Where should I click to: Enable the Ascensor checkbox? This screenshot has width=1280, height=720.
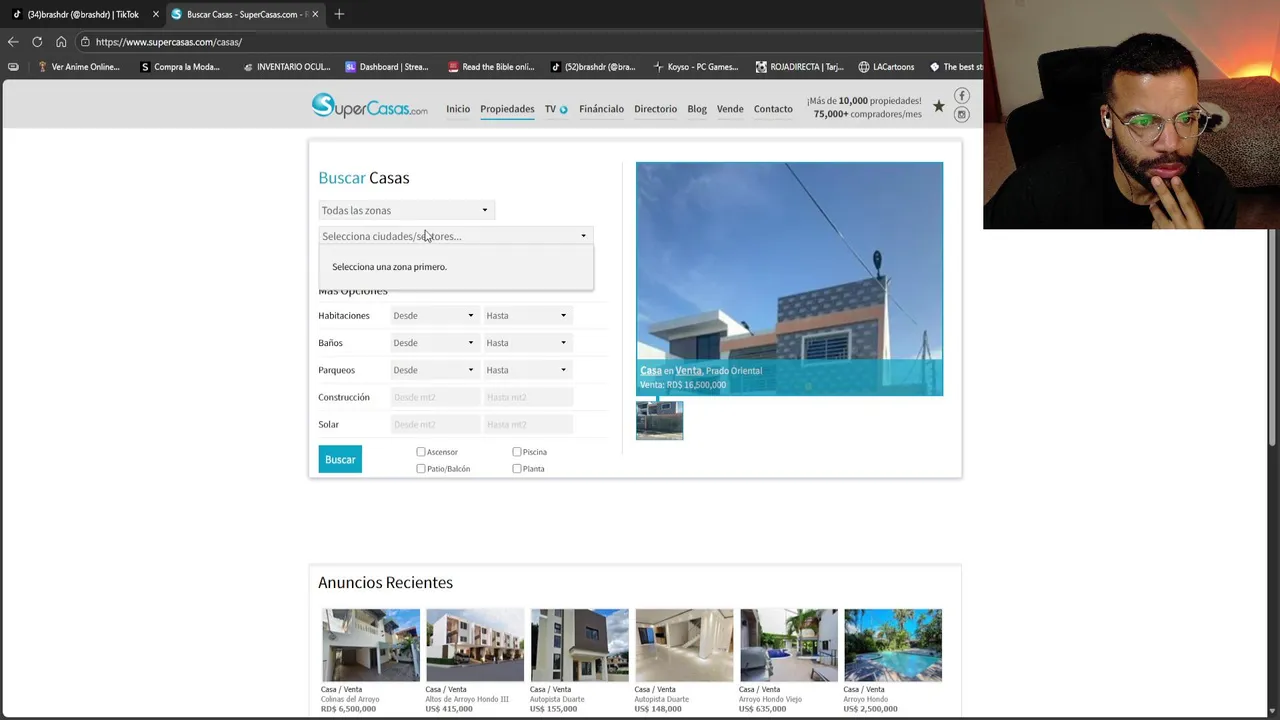[x=421, y=452]
